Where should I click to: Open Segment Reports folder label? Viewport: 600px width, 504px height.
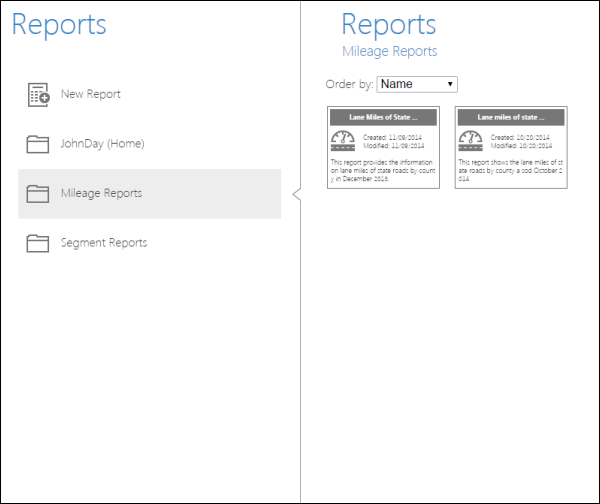pos(104,243)
